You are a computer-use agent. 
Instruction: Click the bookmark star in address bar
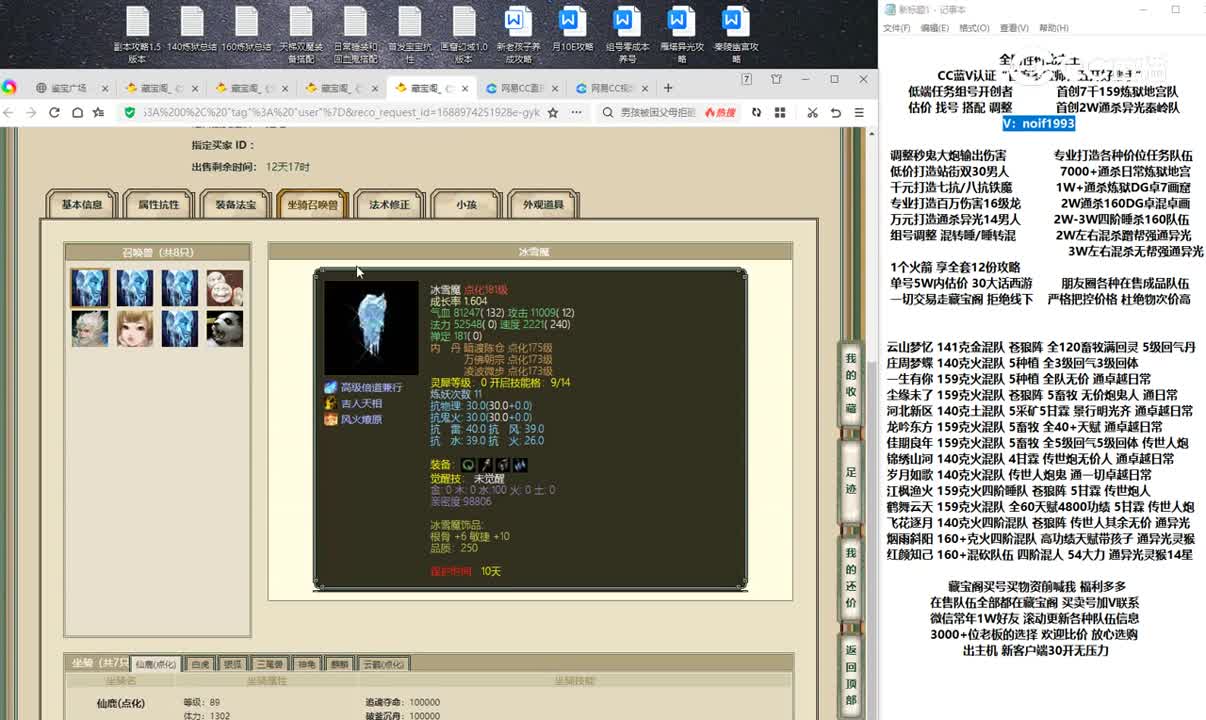[552, 113]
